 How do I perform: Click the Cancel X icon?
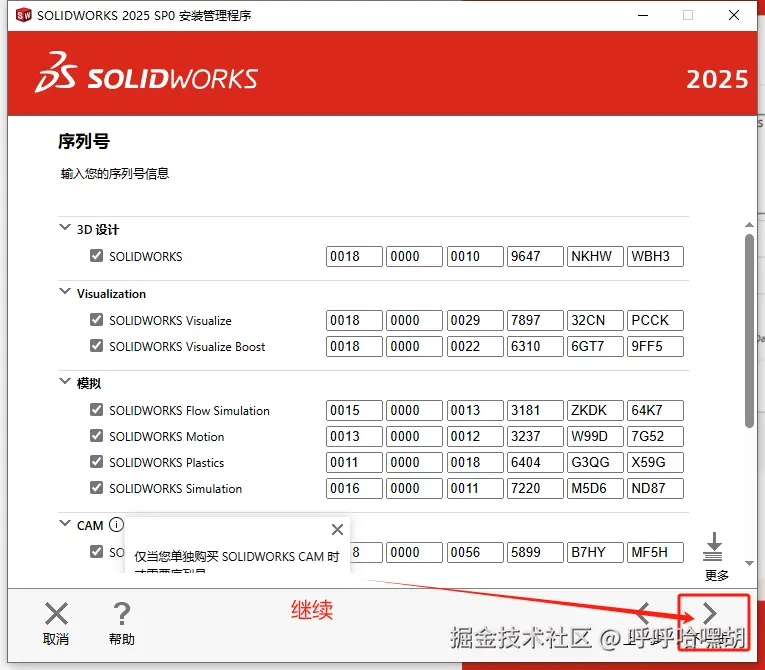click(x=56, y=613)
